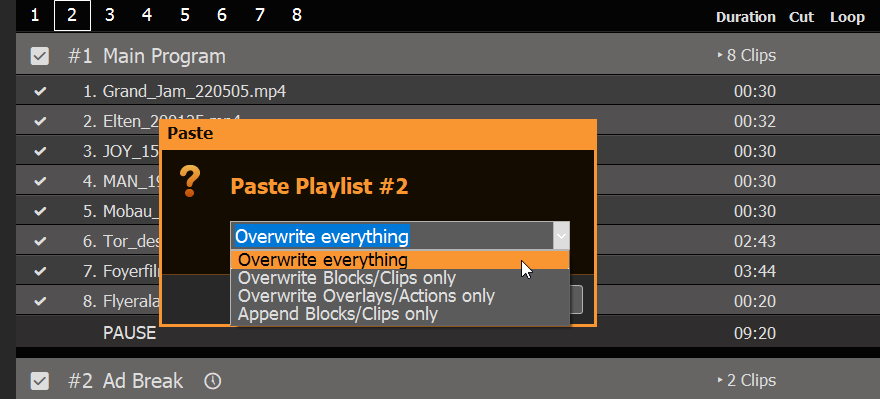Toggle the checkmark next to clip 4 MAN
The width and height of the screenshot is (880, 399).
coord(40,181)
